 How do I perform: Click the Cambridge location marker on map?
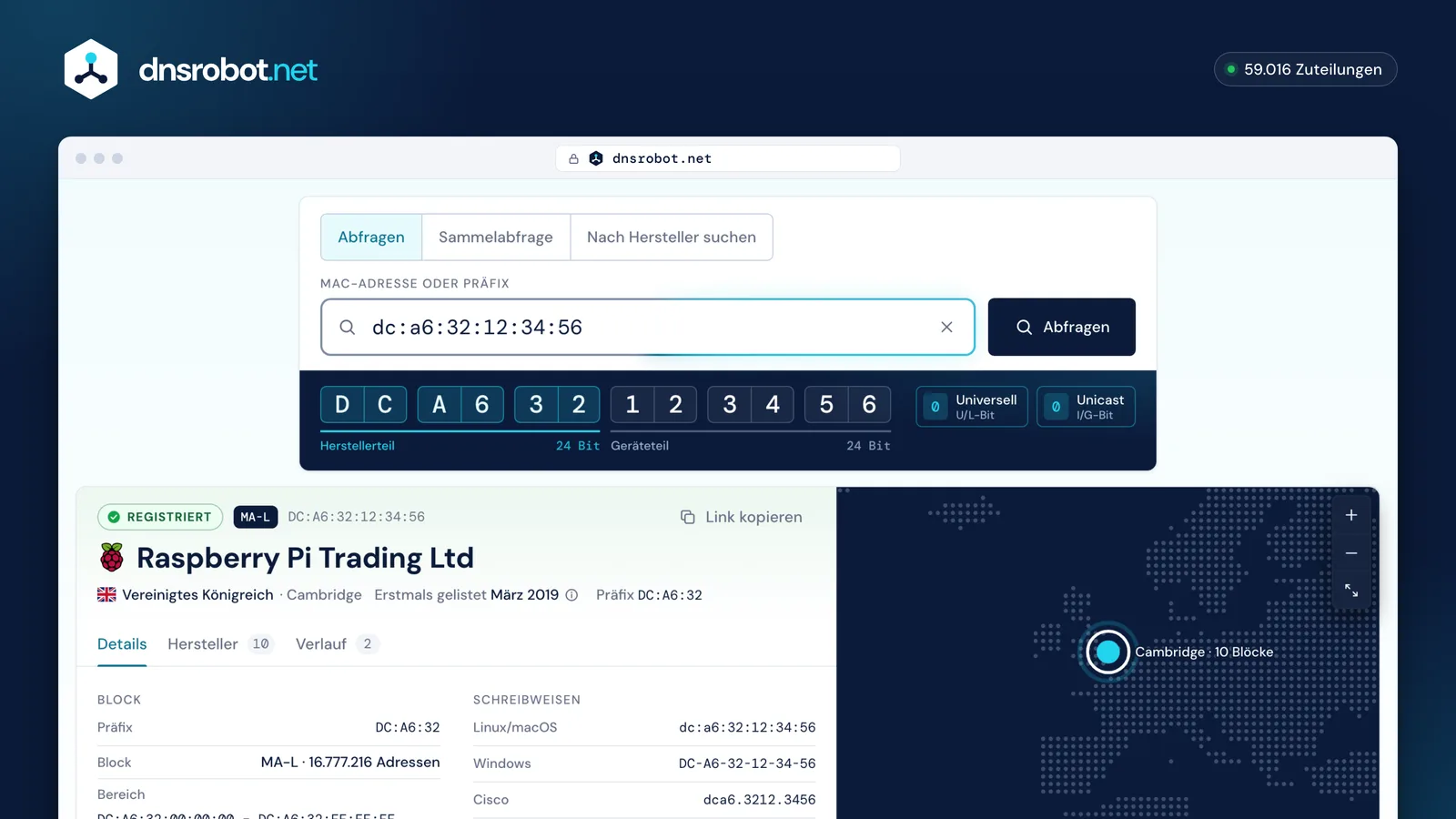pos(1107,652)
